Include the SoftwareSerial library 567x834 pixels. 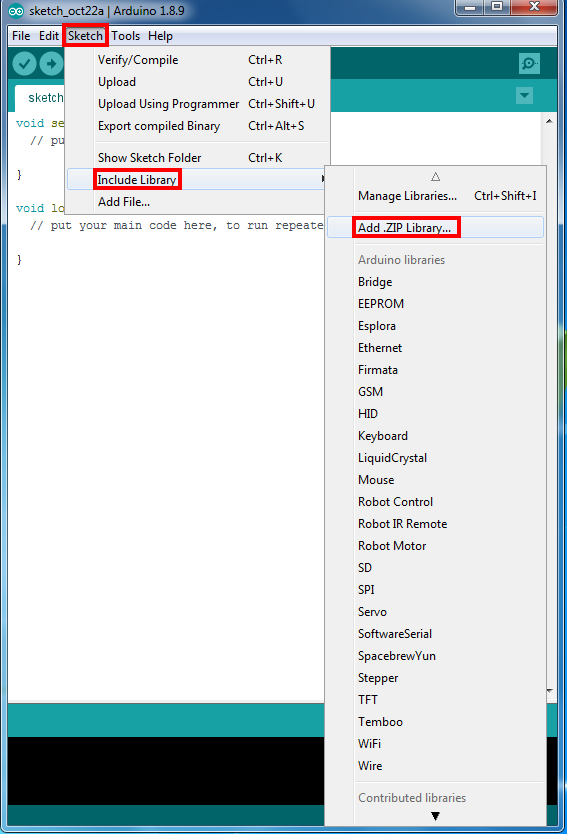pyautogui.click(x=435, y=634)
